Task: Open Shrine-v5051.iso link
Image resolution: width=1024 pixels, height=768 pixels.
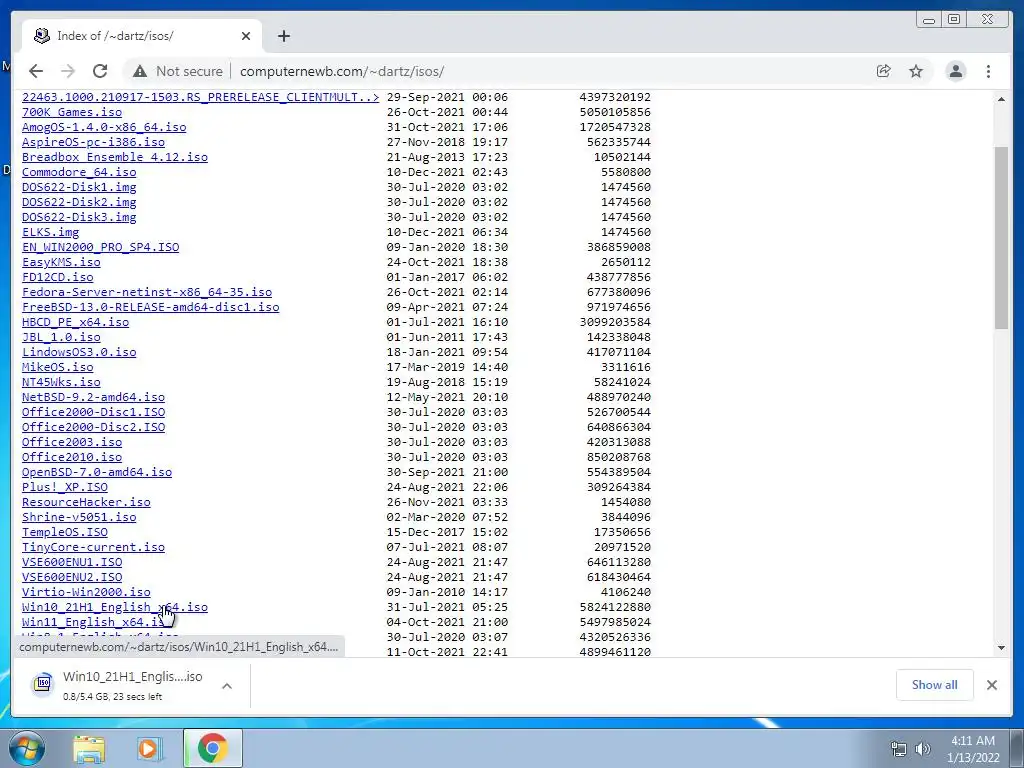Action: click(79, 518)
